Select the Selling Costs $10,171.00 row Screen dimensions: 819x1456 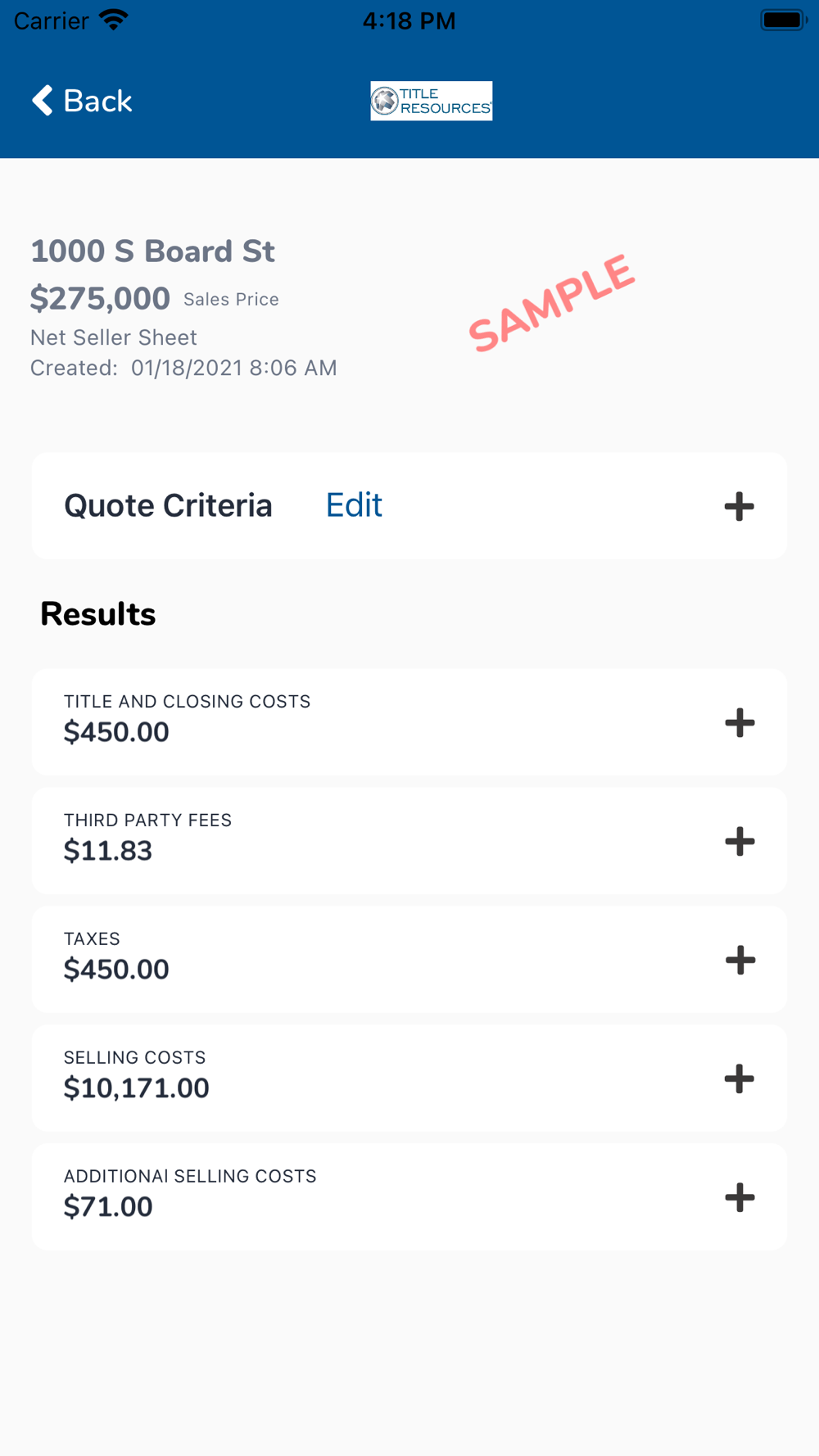409,1078
